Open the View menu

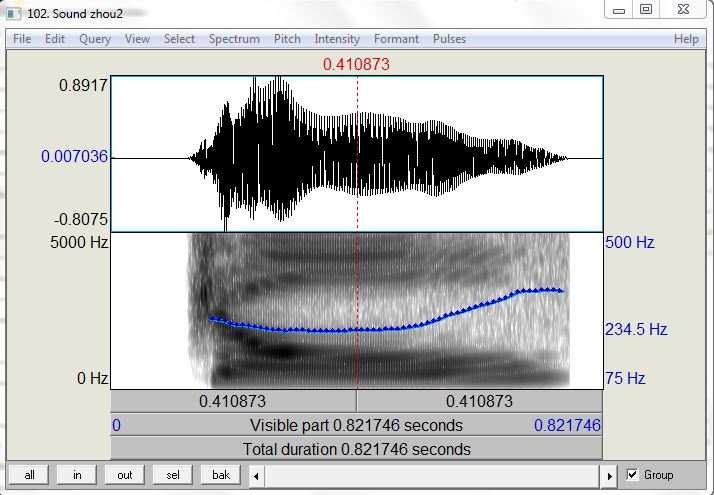pos(137,39)
